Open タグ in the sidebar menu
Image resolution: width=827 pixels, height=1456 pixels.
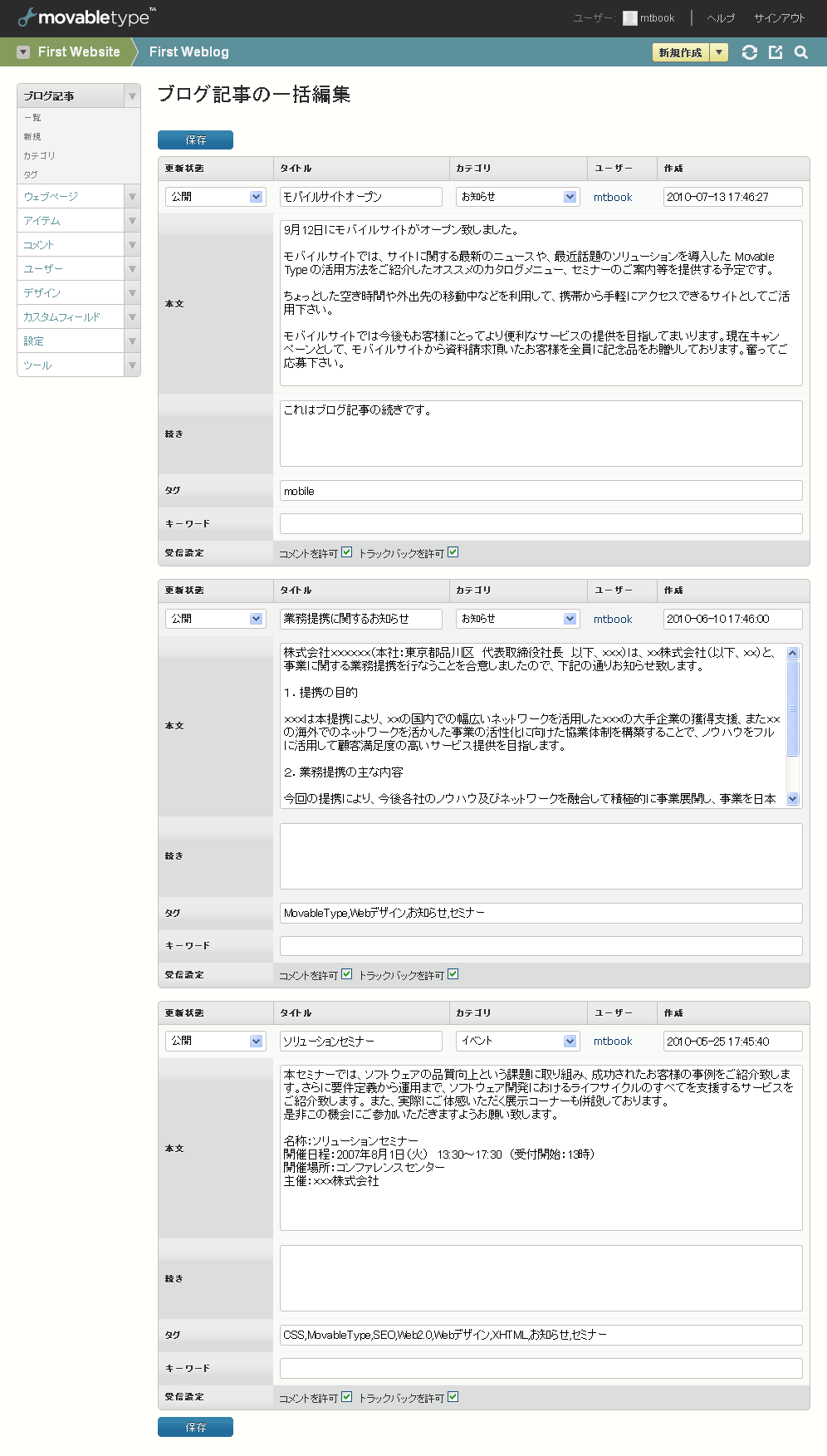tap(31, 175)
